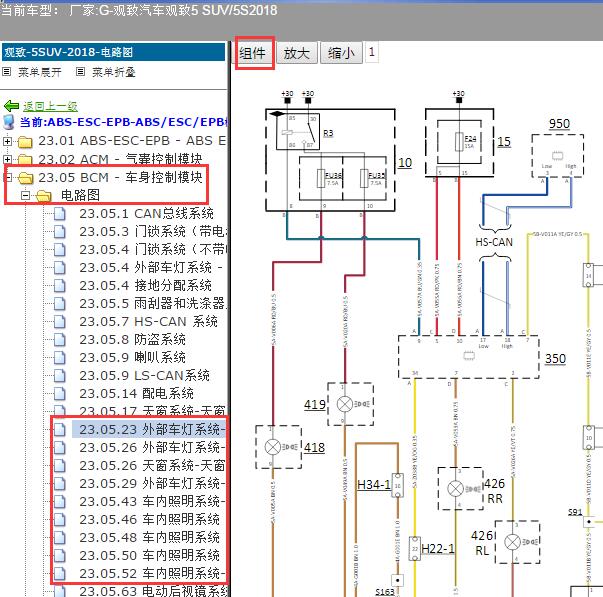Viewport: 603px width, 597px height.
Task: Click the lamp symbol of component 418
Action: click(x=273, y=447)
